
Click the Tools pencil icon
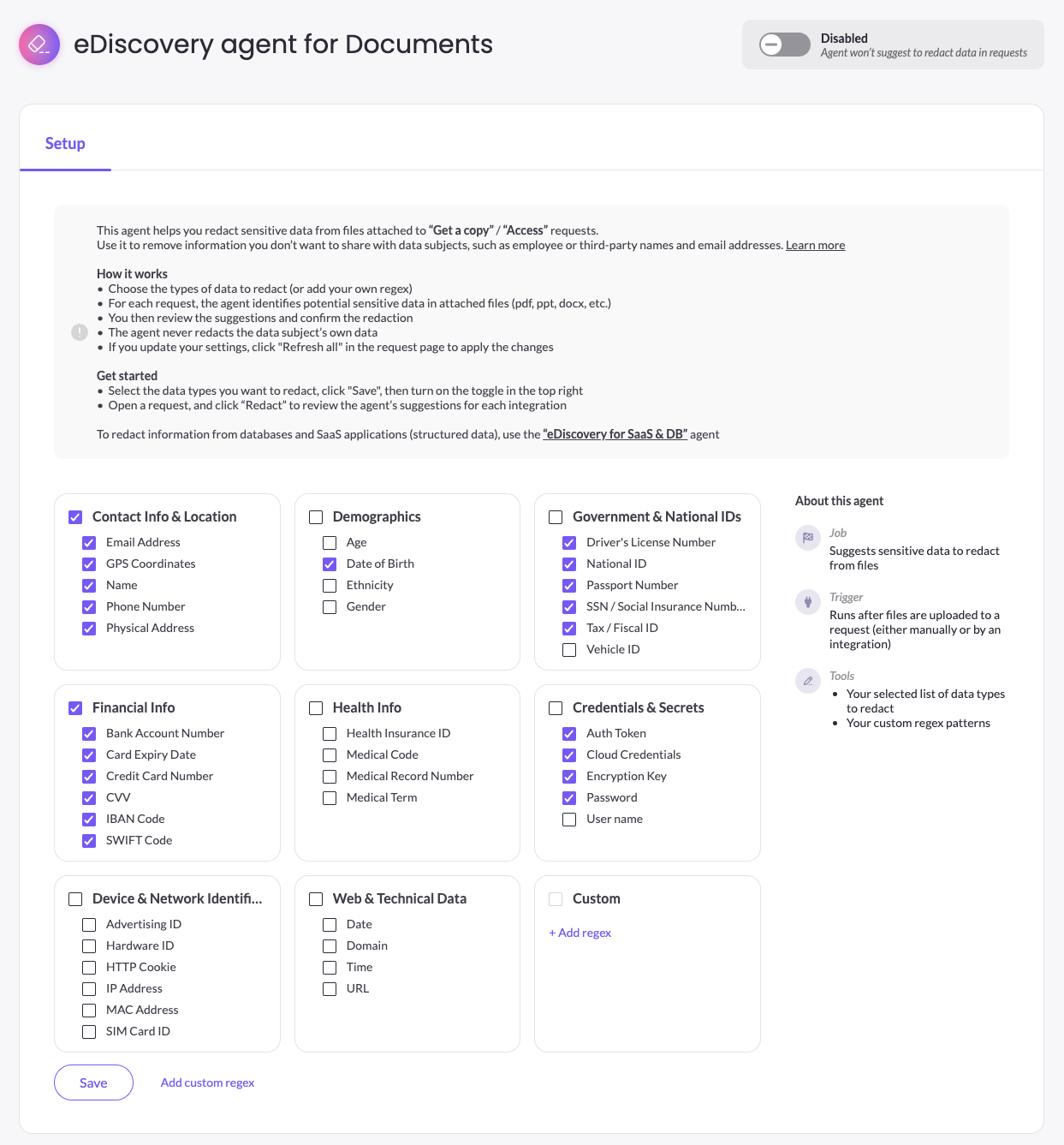coord(808,681)
